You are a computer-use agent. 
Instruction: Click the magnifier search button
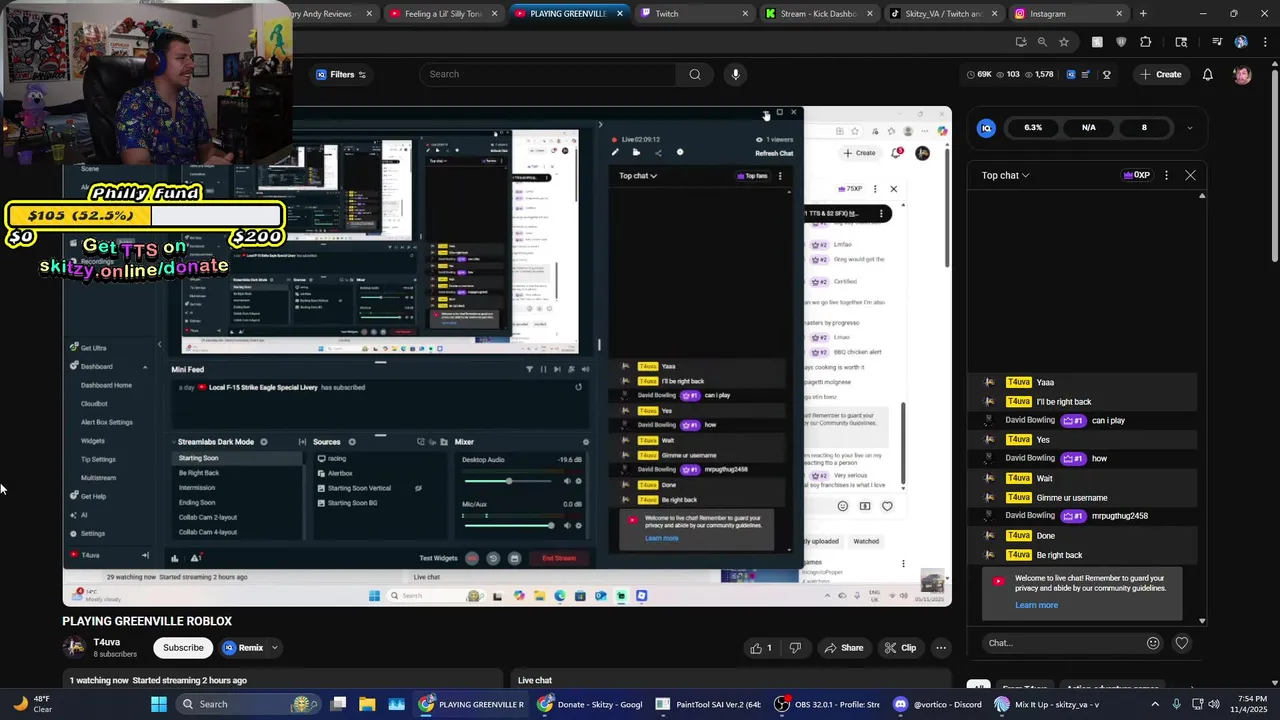pyautogui.click(x=695, y=74)
